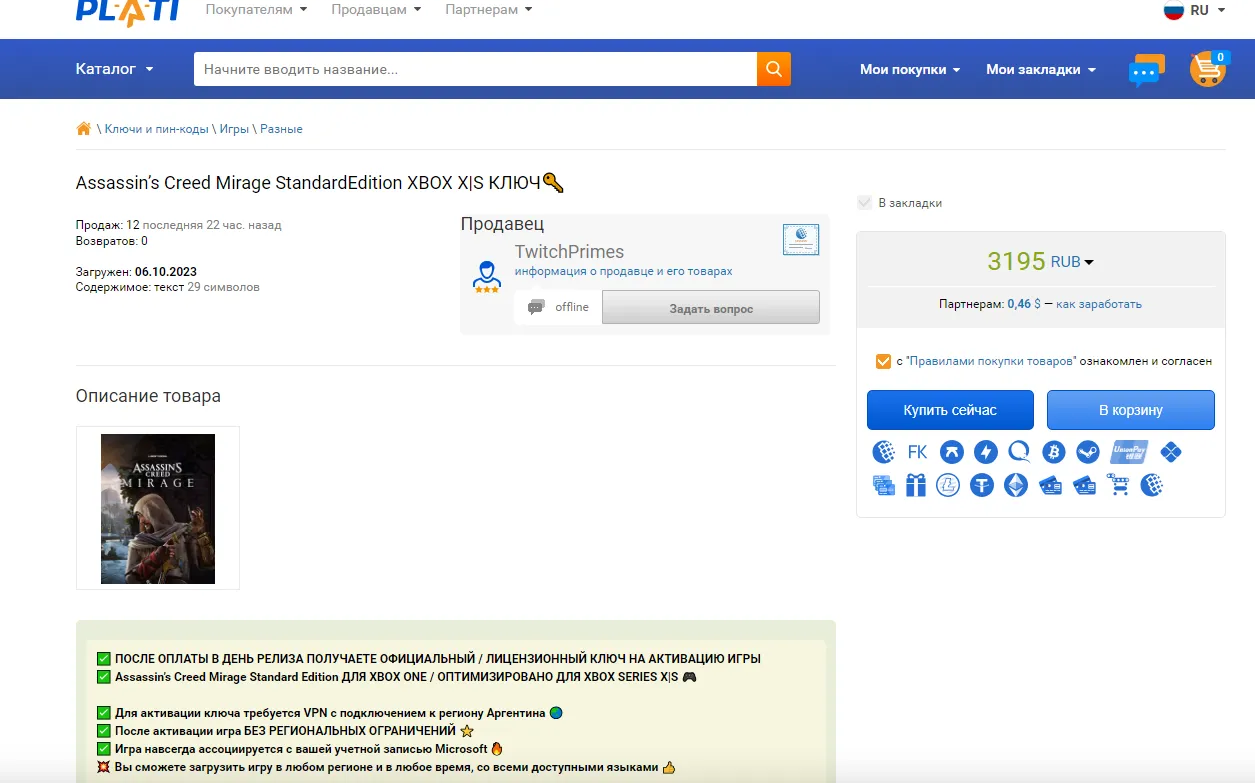This screenshot has height=783, width=1255.
Task: Open 'как заработать' link
Action: (1099, 304)
